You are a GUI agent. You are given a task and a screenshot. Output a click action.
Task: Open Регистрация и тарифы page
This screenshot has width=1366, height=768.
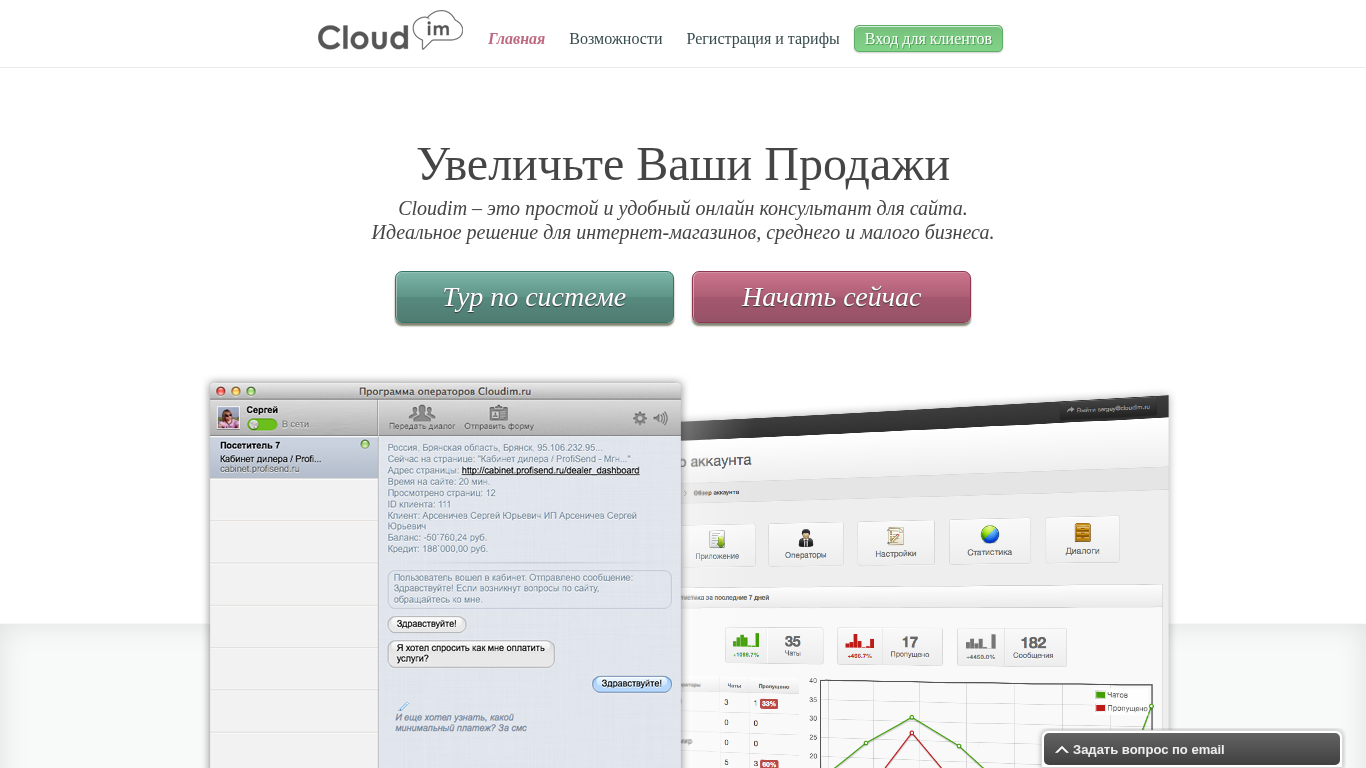[x=763, y=39]
